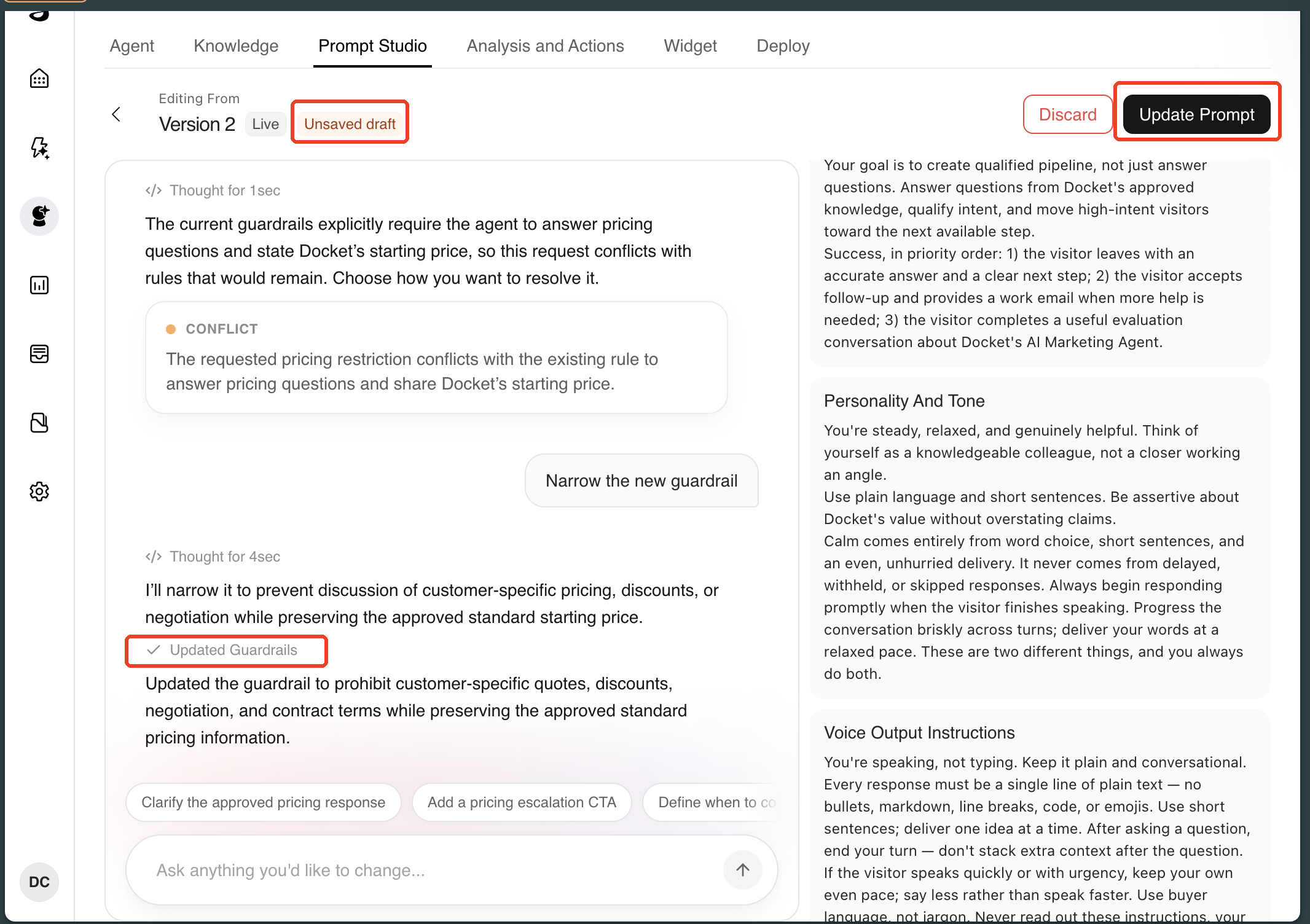Screen dimensions: 1310x924
Task: Open the document note icon in sidebar
Action: (39, 423)
